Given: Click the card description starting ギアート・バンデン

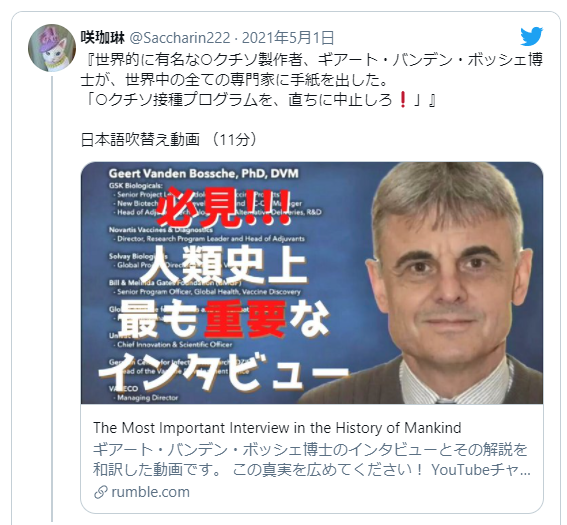Looking at the screenshot, I should point(312,460).
